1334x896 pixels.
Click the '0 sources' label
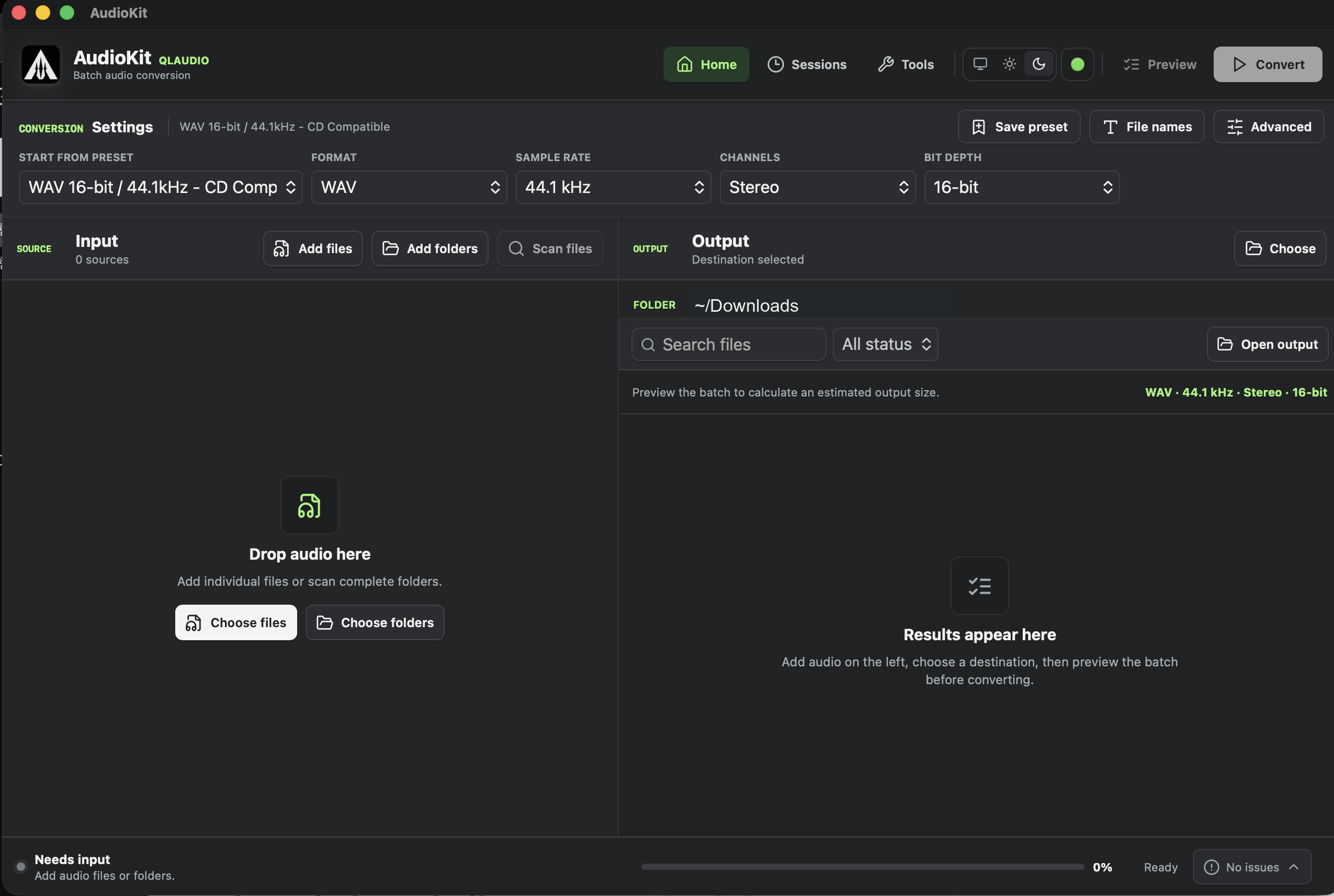pyautogui.click(x=103, y=260)
